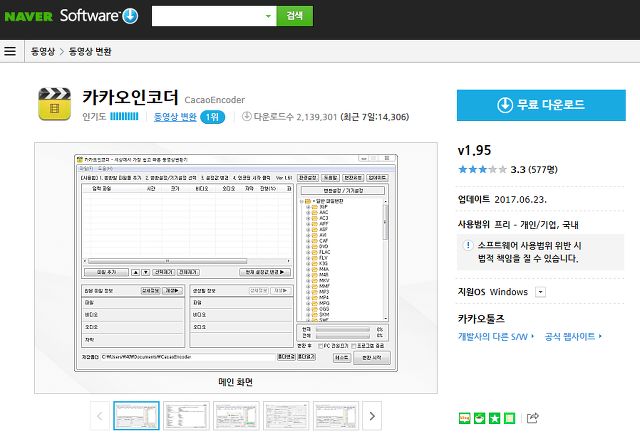Click the 무료 다운로드 button
Screen dimensions: 640x446
coord(541,105)
